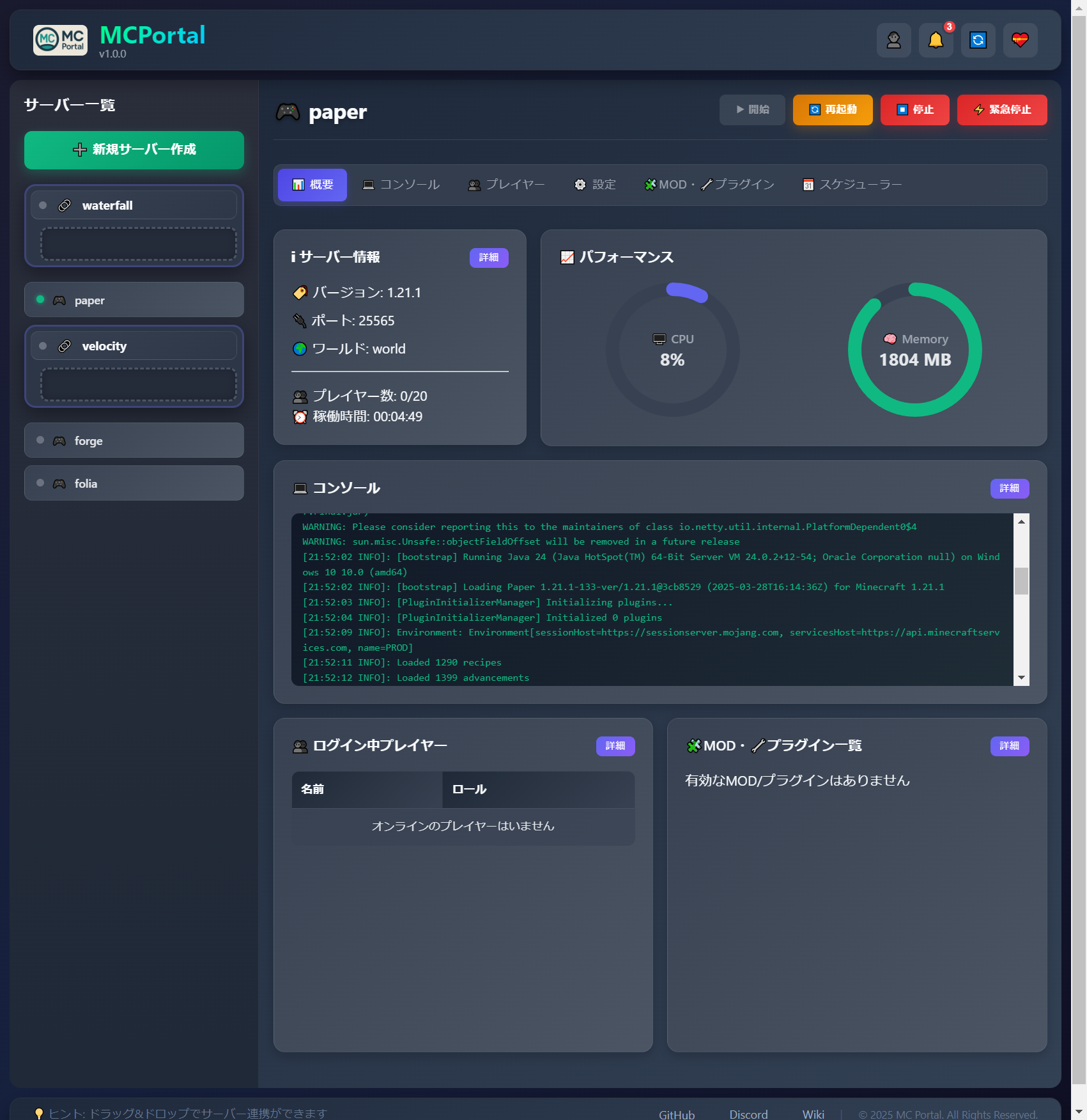Restart the server with the 再起動 button
This screenshot has height=1120, width=1087.
(x=832, y=109)
